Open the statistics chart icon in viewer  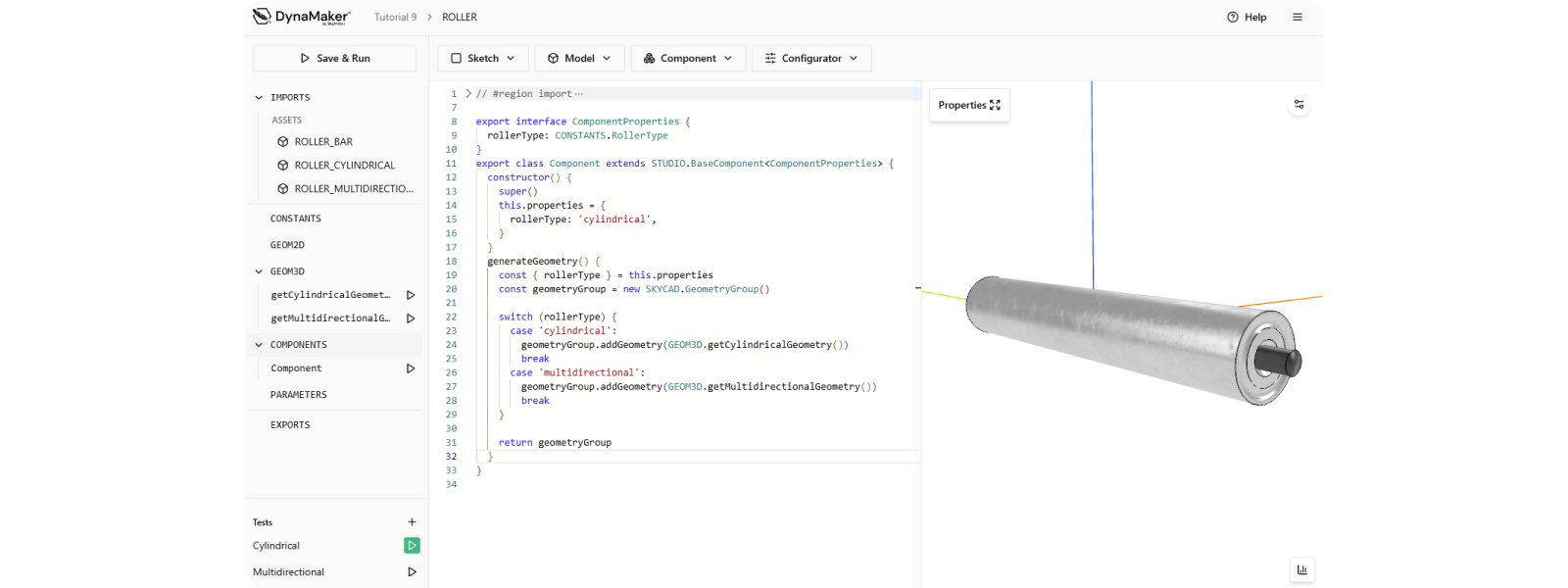click(1301, 569)
